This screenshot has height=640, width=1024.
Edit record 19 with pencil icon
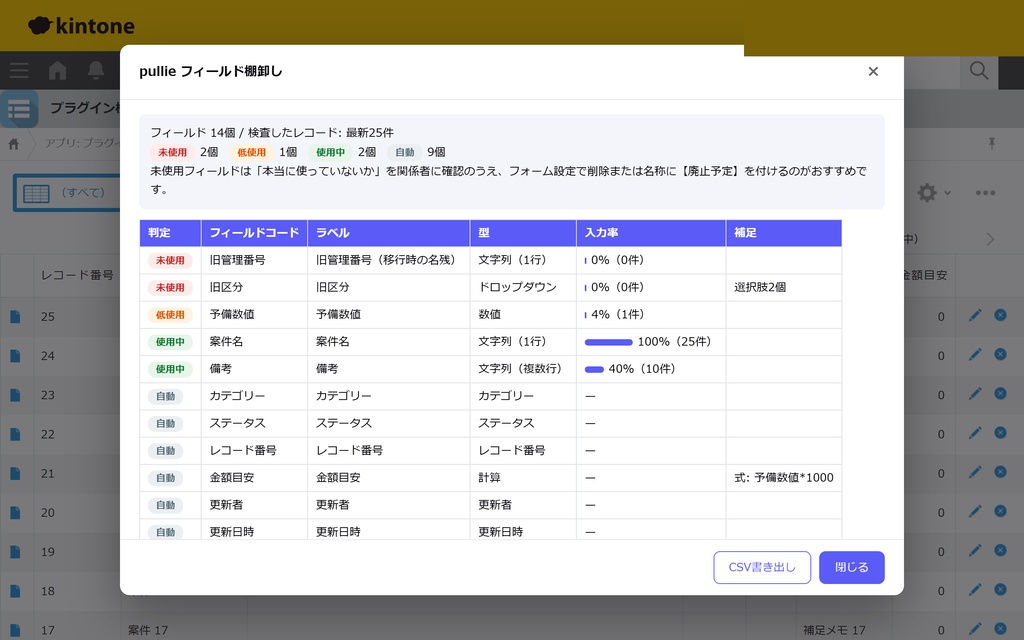pos(975,551)
